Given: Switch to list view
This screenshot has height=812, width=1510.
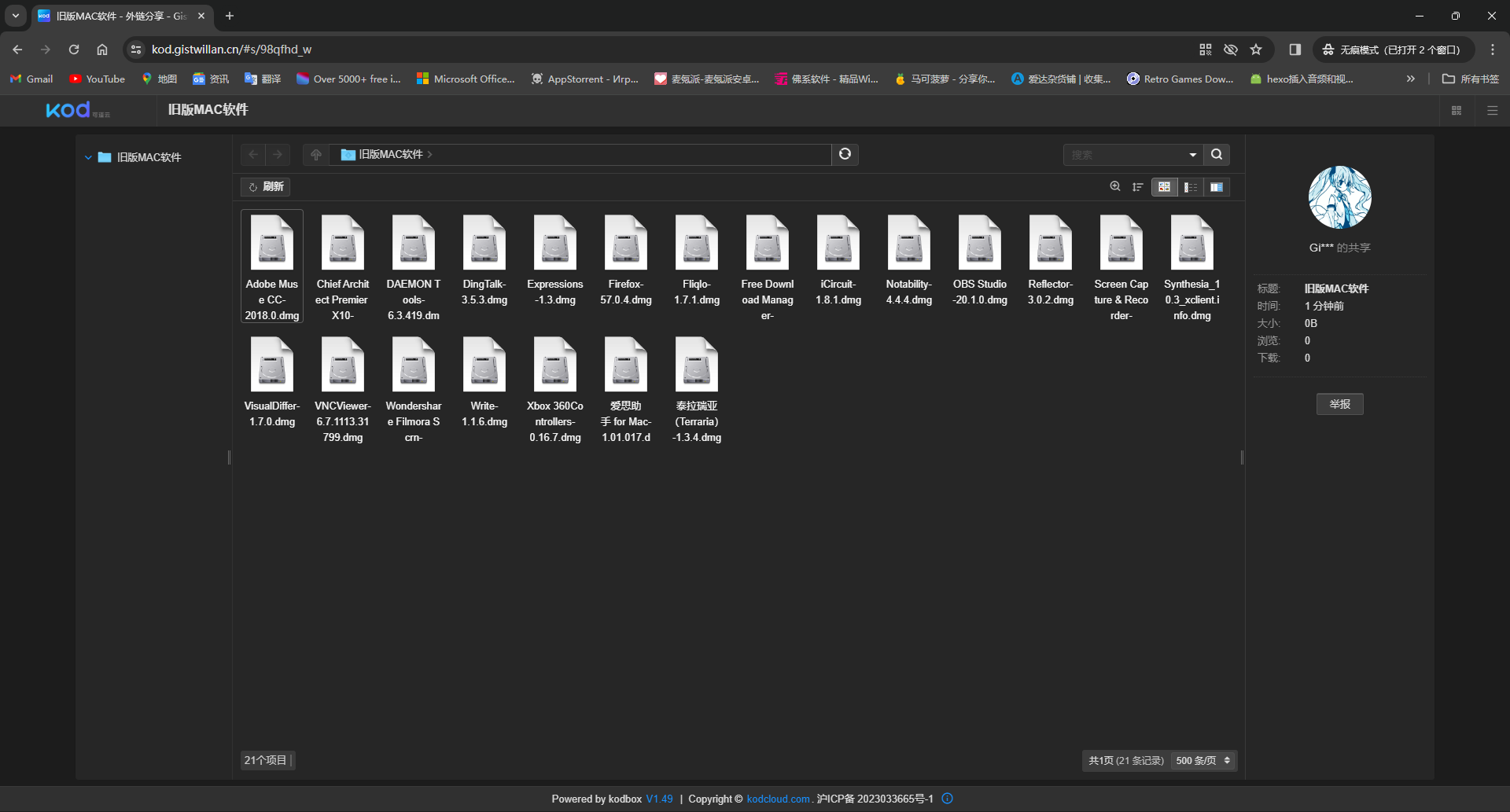Looking at the screenshot, I should (x=1191, y=186).
